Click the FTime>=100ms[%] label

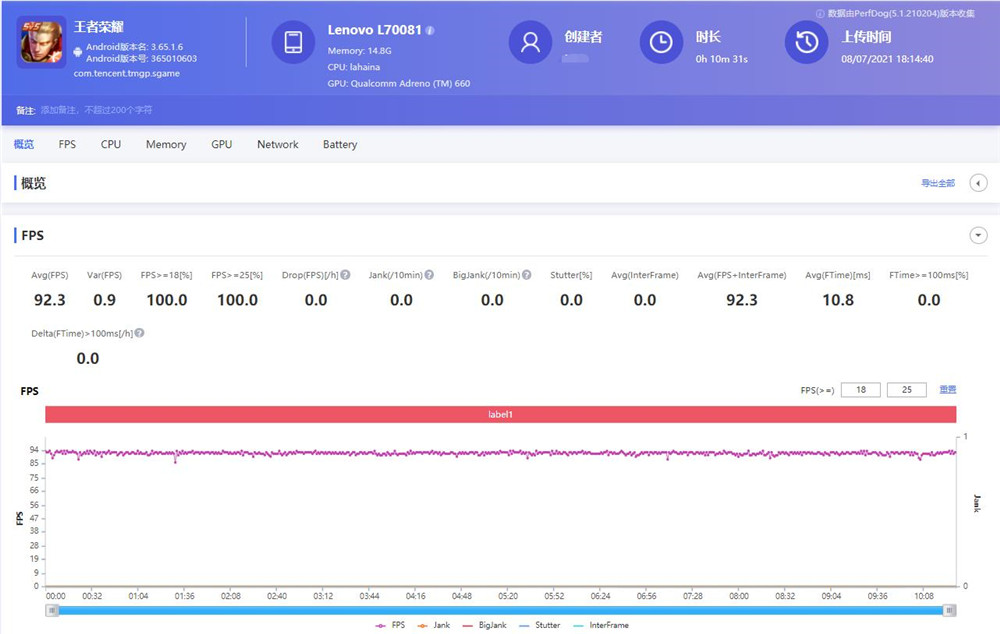[929, 275]
